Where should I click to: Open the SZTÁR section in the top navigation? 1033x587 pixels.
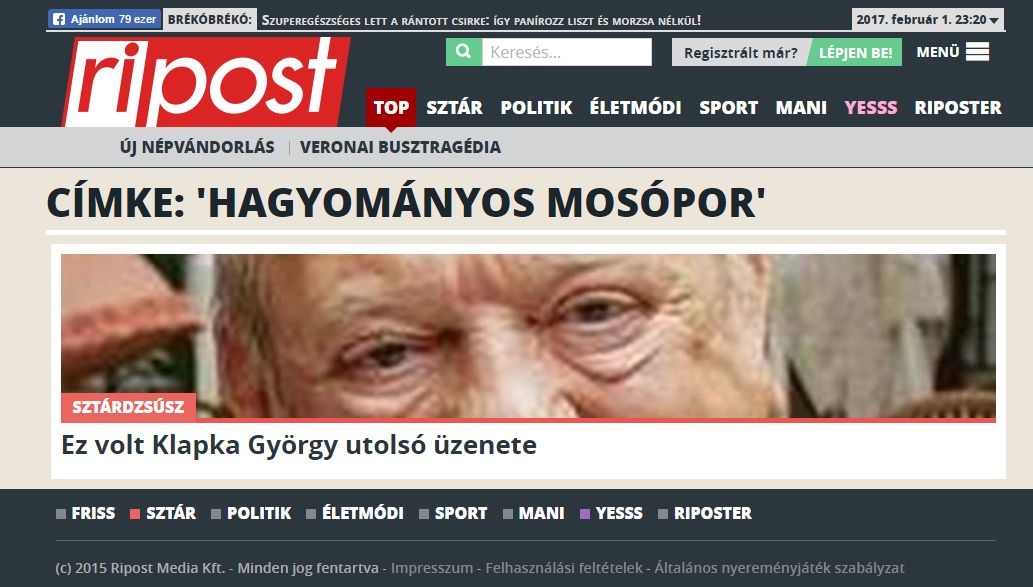tap(454, 107)
